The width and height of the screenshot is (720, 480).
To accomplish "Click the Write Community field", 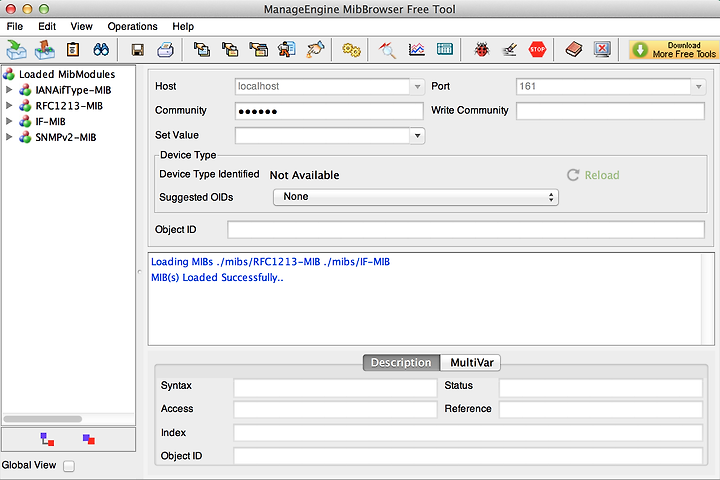I will (610, 111).
